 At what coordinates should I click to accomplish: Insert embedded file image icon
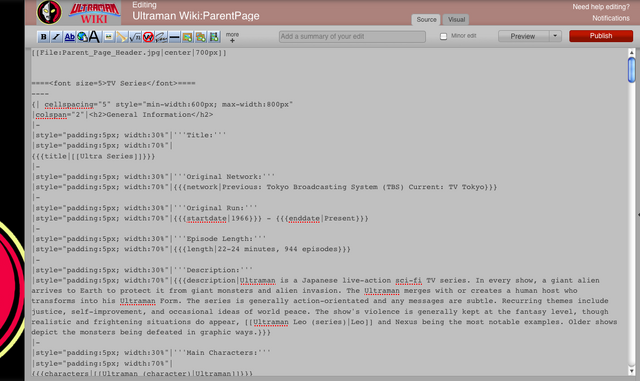[109, 37]
